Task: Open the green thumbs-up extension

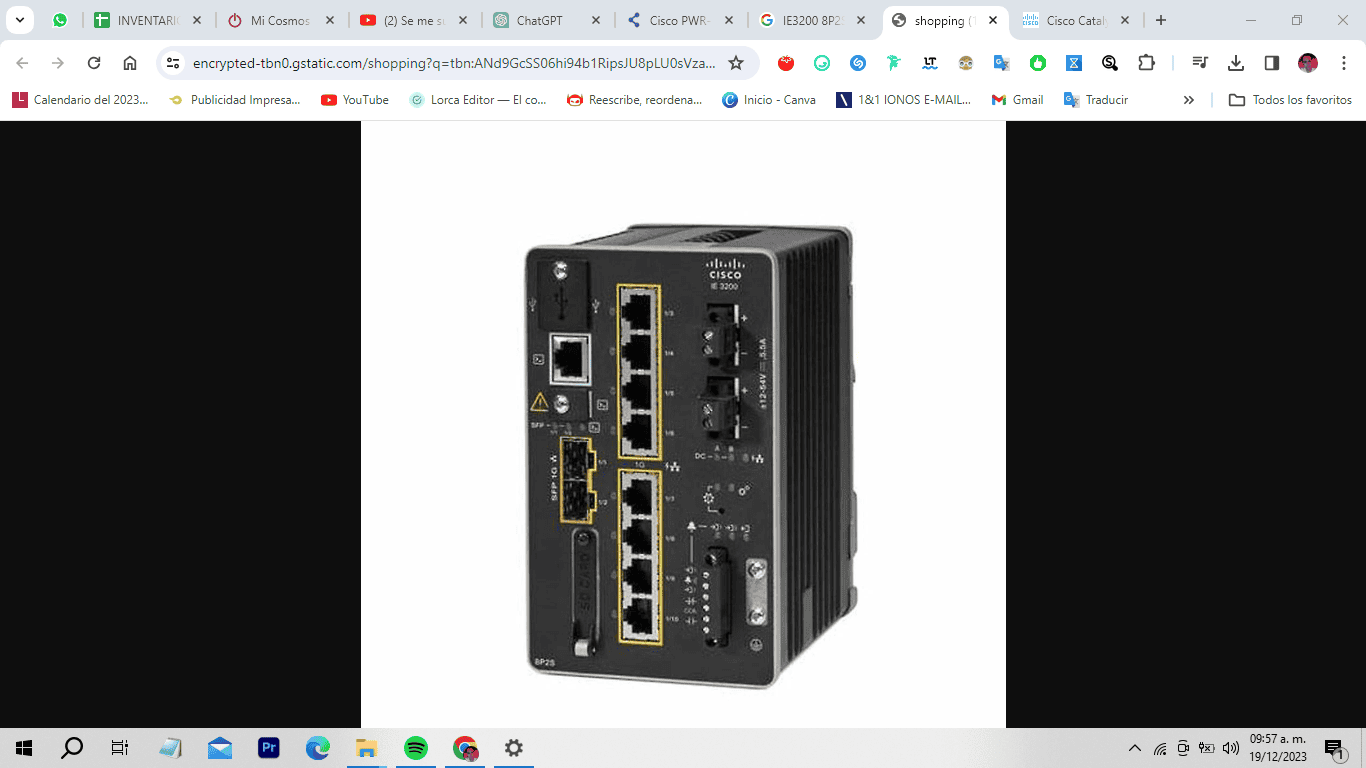Action: (1038, 63)
